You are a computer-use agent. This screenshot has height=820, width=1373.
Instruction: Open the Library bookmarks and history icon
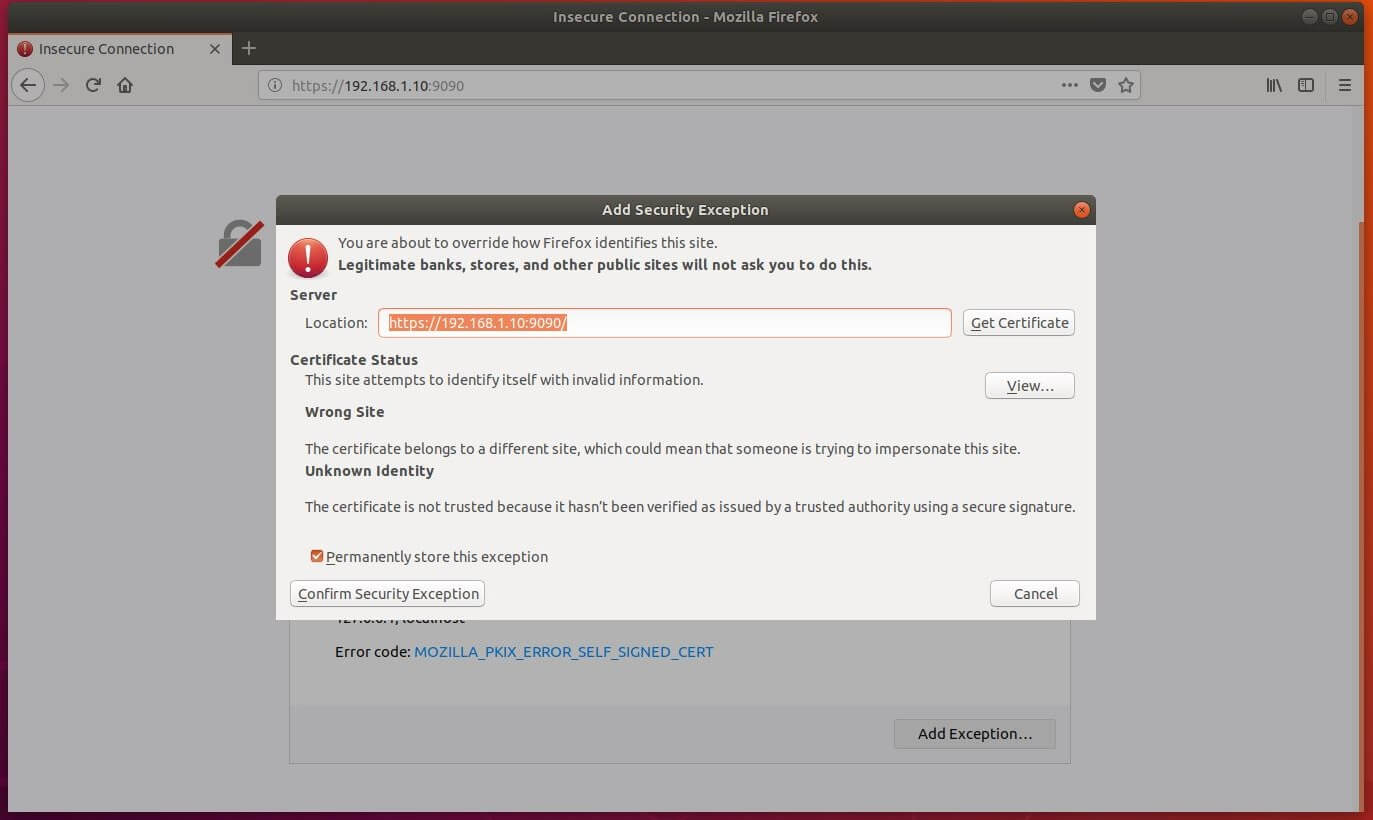(1274, 85)
